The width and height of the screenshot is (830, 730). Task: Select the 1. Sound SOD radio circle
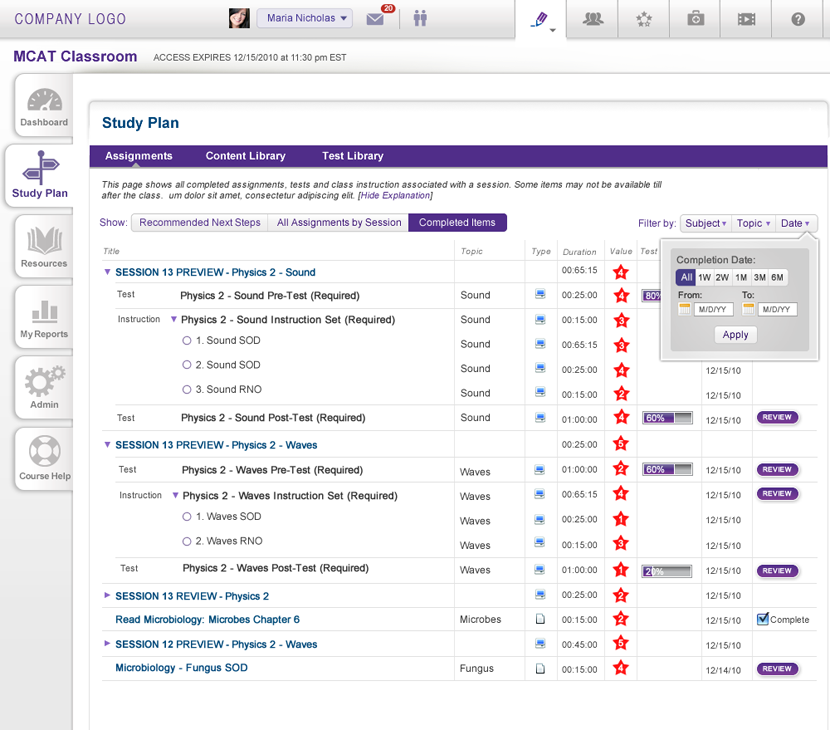(x=186, y=341)
